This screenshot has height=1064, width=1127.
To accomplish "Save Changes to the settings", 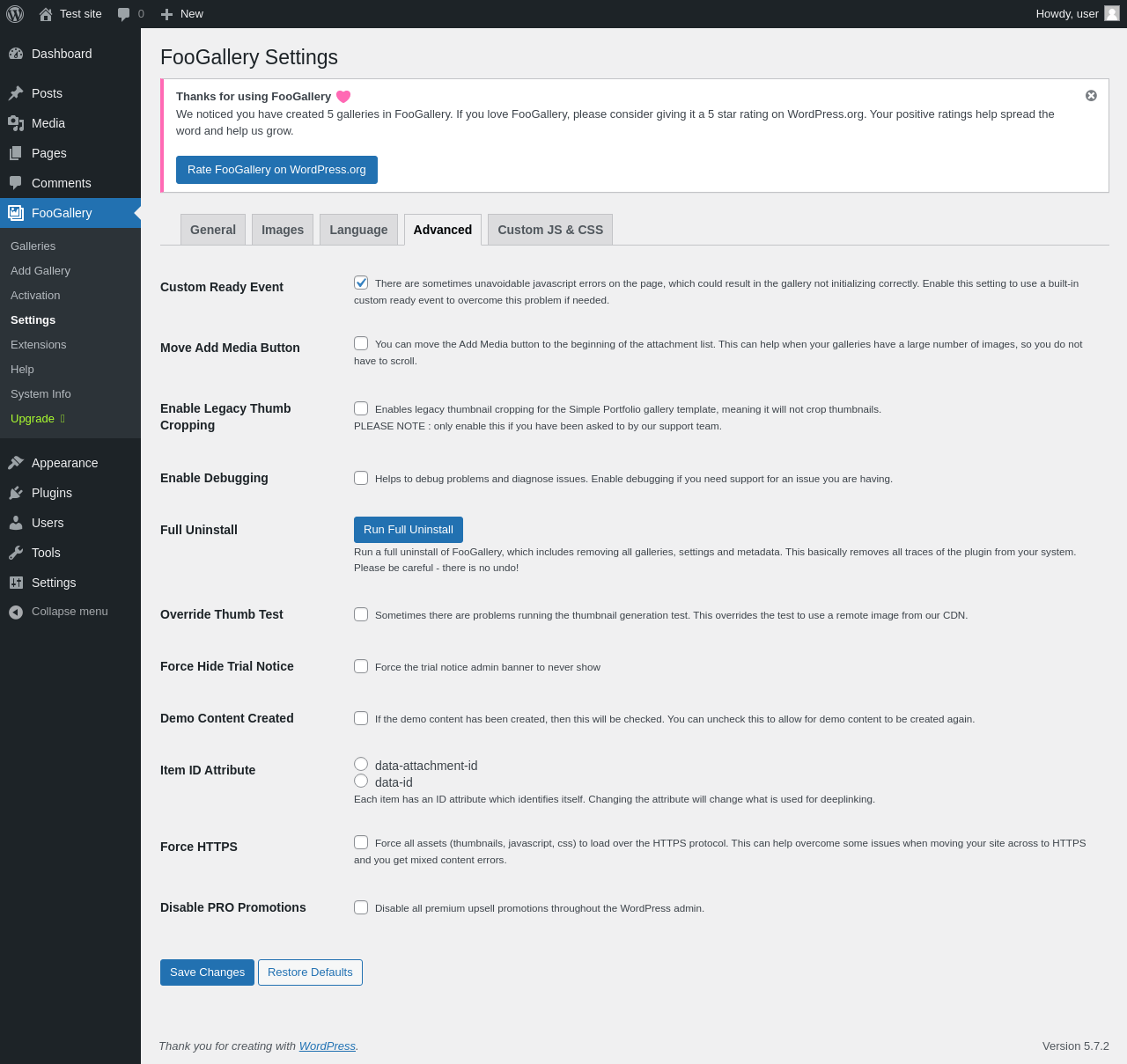I will pos(207,972).
